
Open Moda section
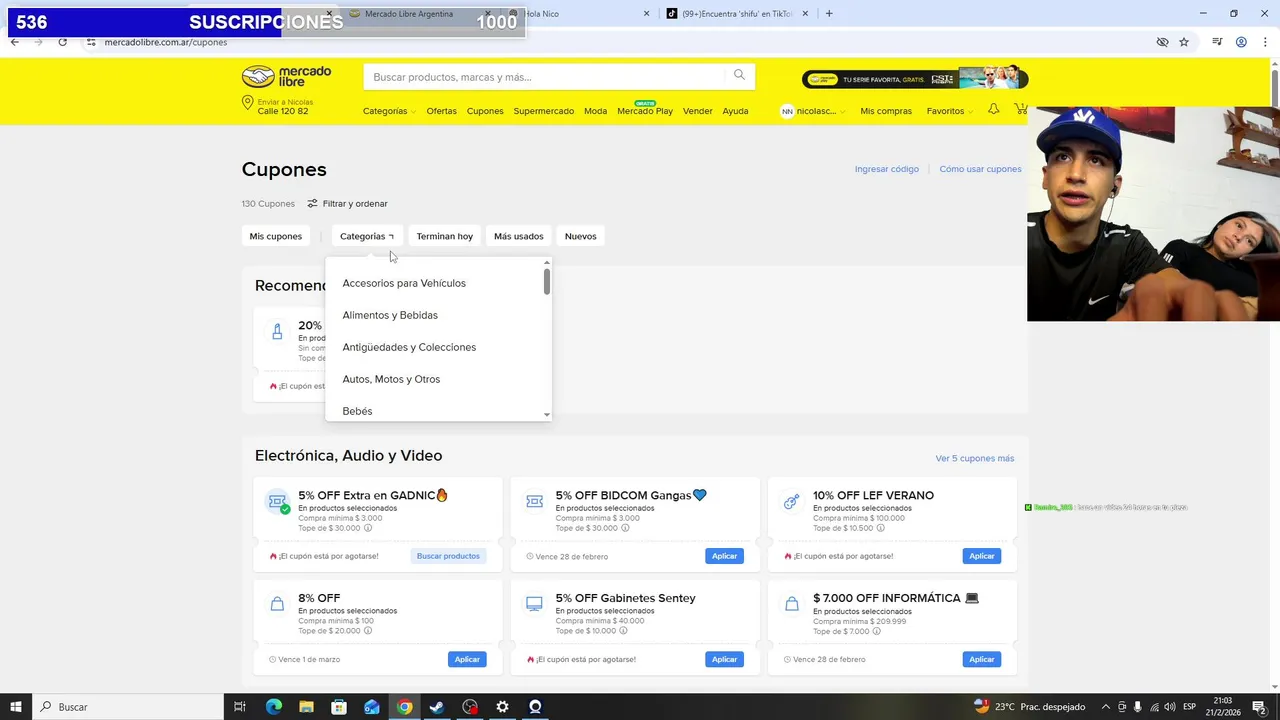pyautogui.click(x=596, y=111)
